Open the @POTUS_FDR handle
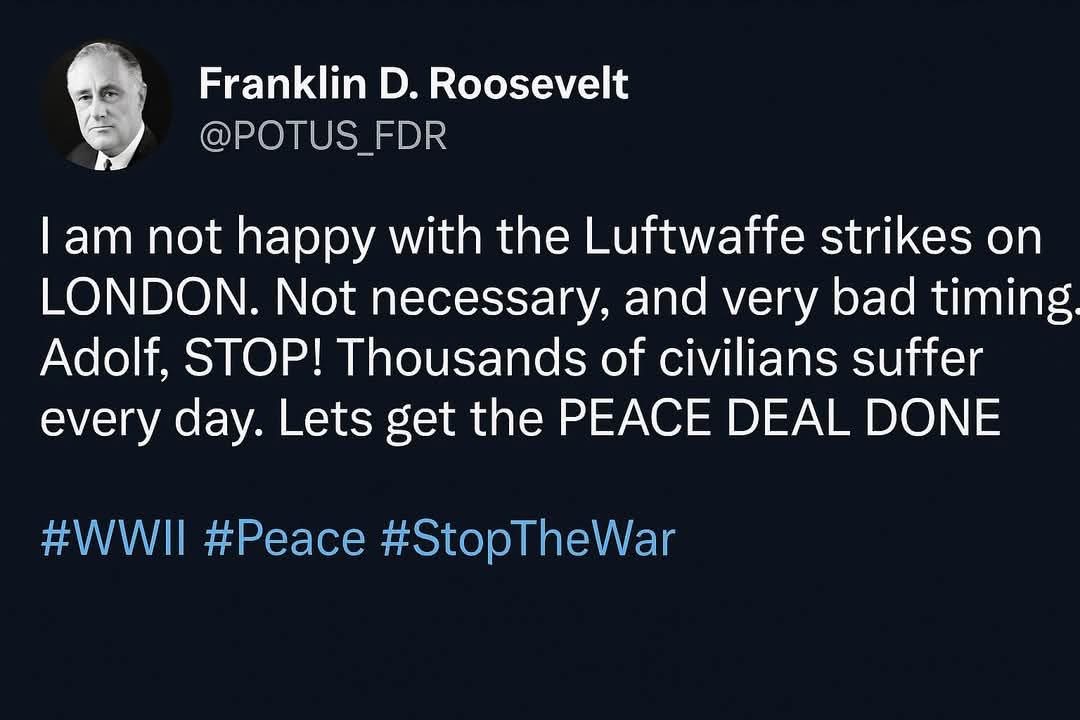 click(x=323, y=135)
